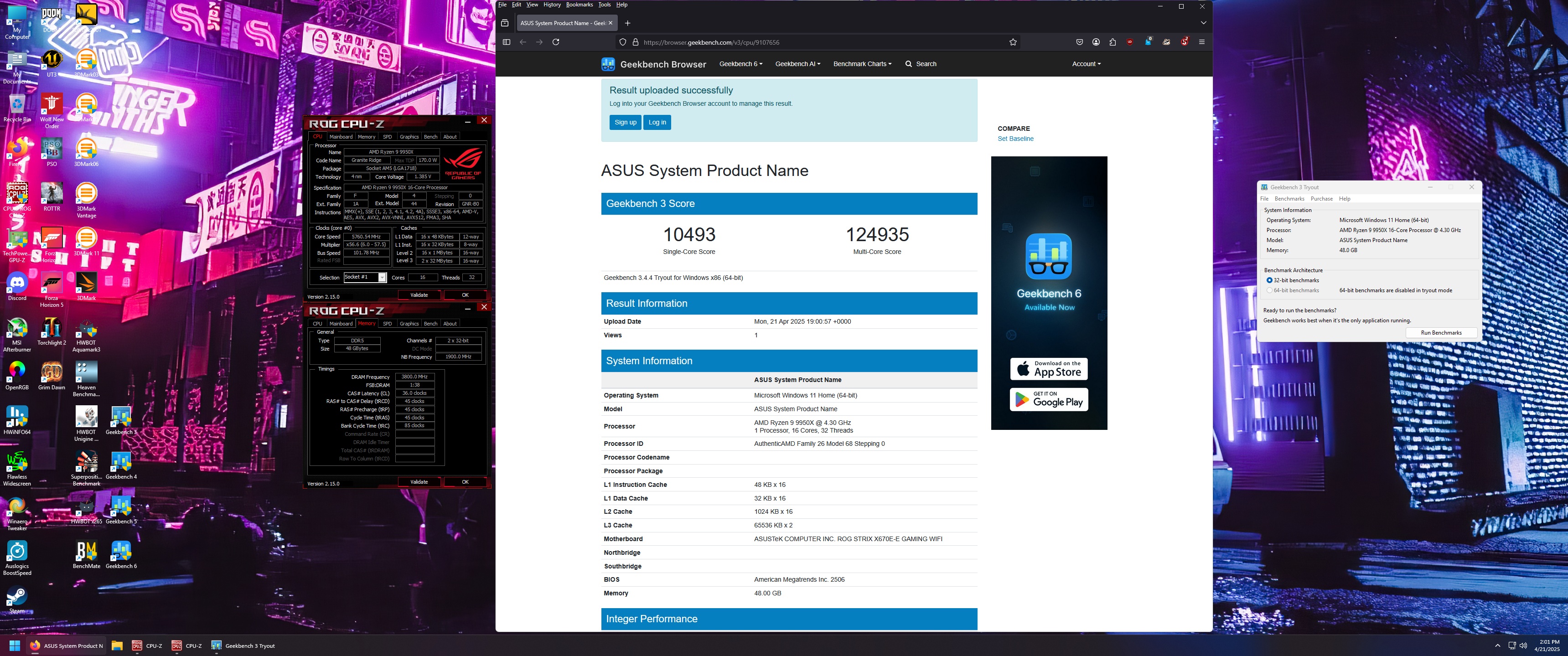Viewport: 1568px width, 656px height.
Task: Open the volume control in tray
Action: 1523,646
